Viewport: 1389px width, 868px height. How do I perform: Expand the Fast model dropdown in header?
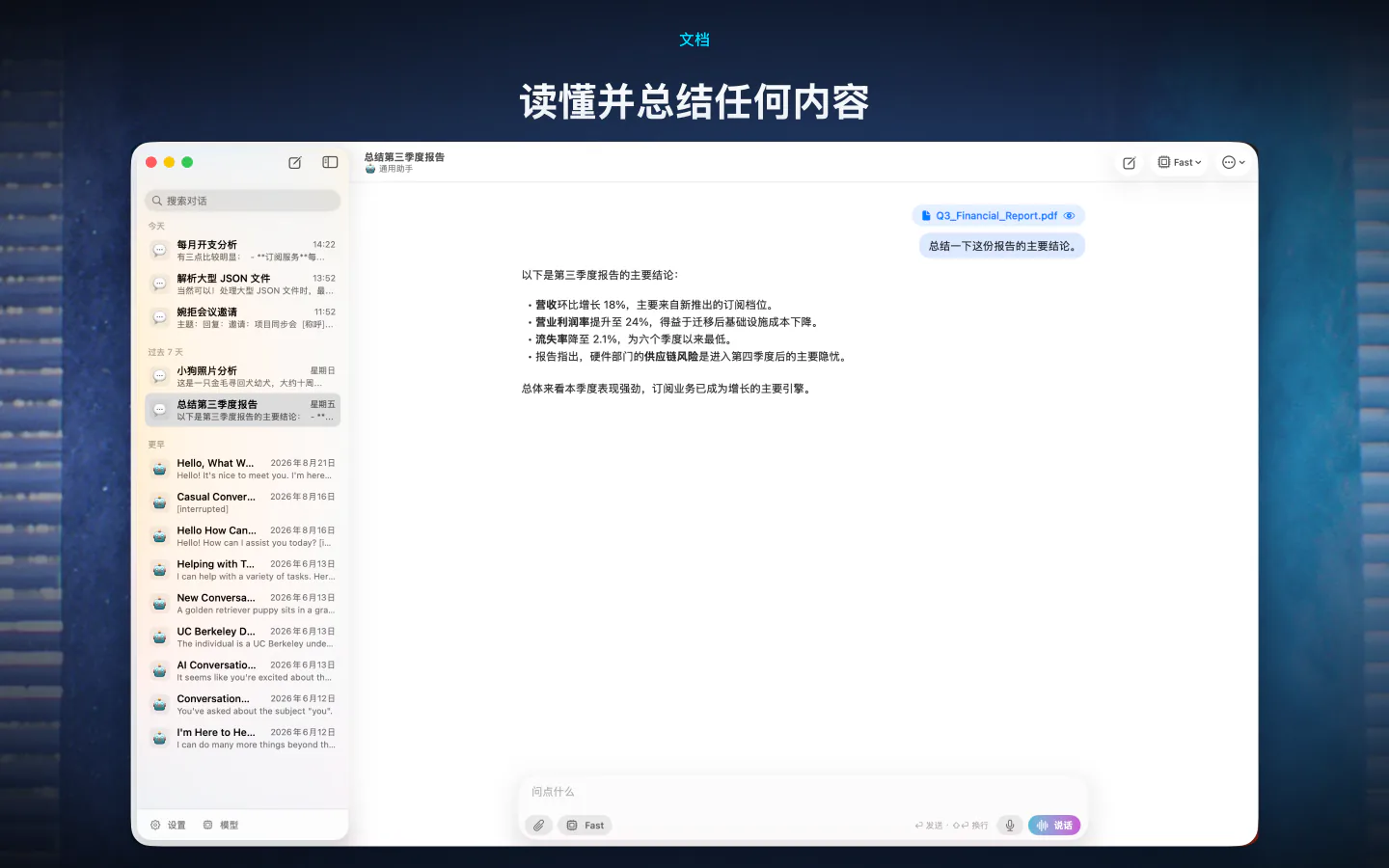[1180, 162]
